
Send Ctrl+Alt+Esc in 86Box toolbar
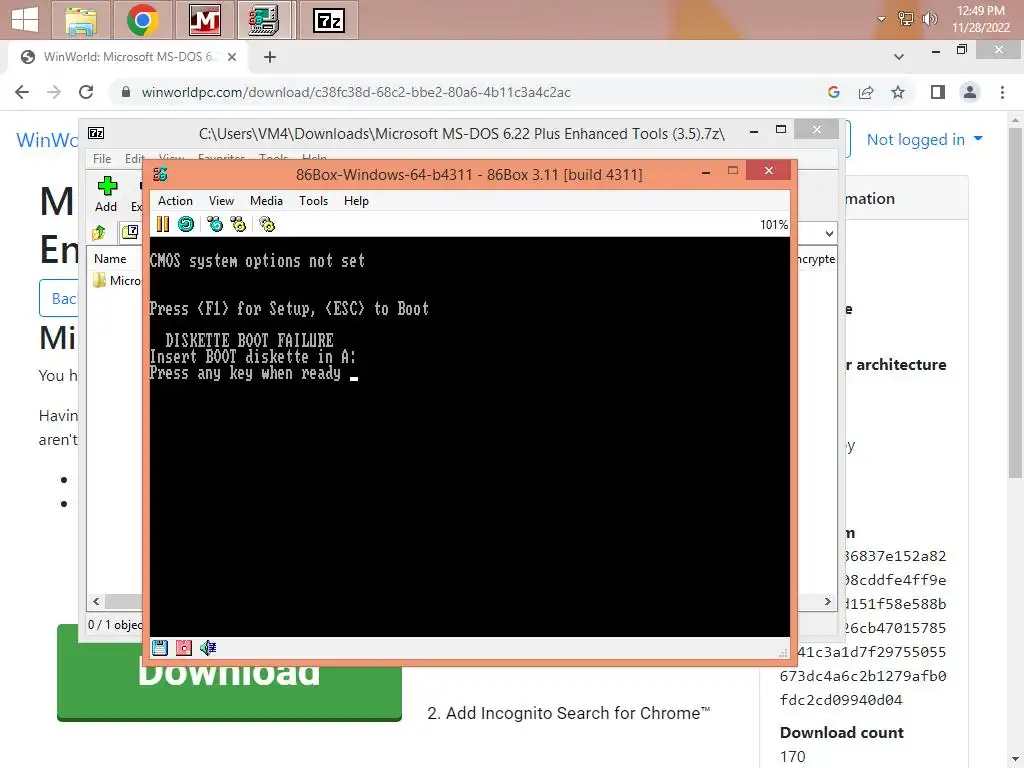[238, 225]
